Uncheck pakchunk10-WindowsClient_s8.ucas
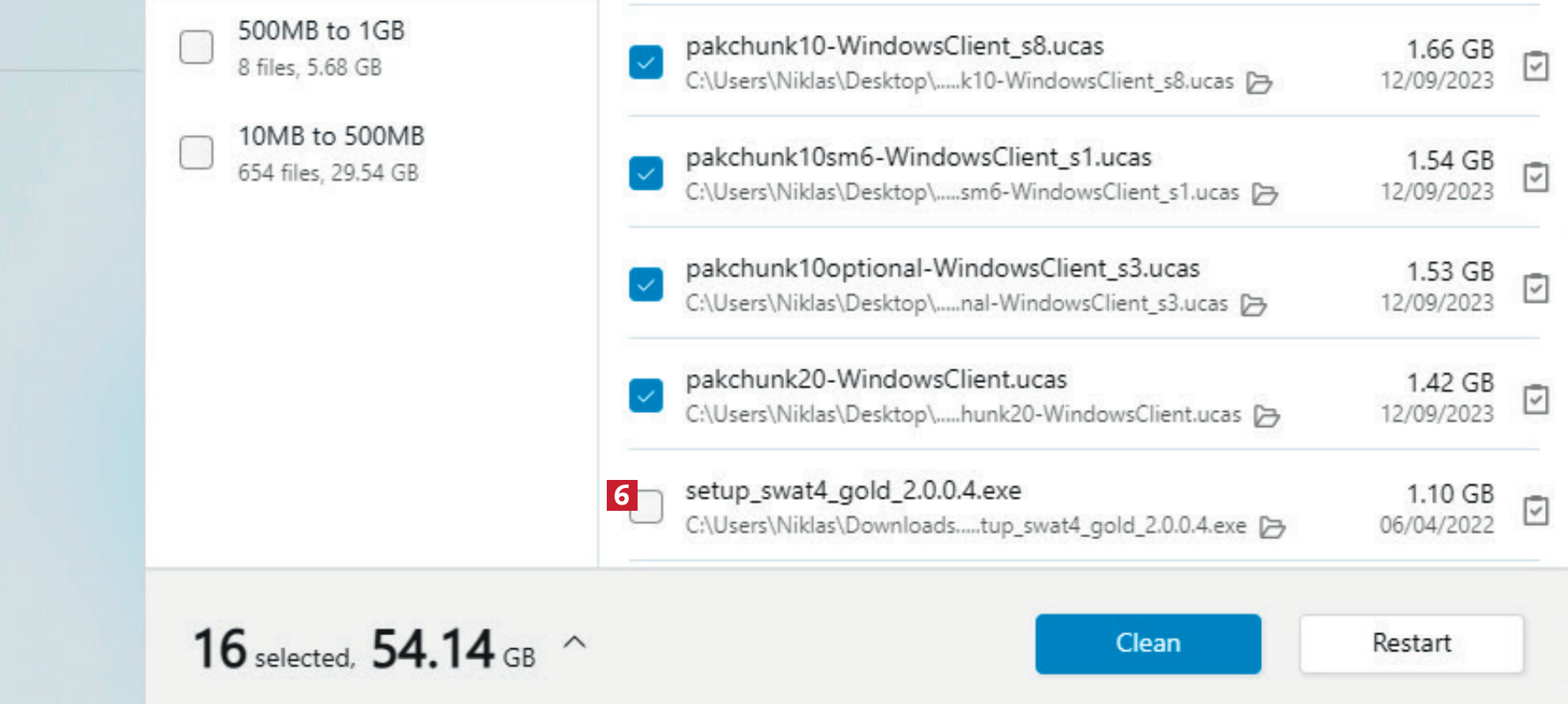Image resolution: width=1568 pixels, height=704 pixels. click(x=646, y=63)
